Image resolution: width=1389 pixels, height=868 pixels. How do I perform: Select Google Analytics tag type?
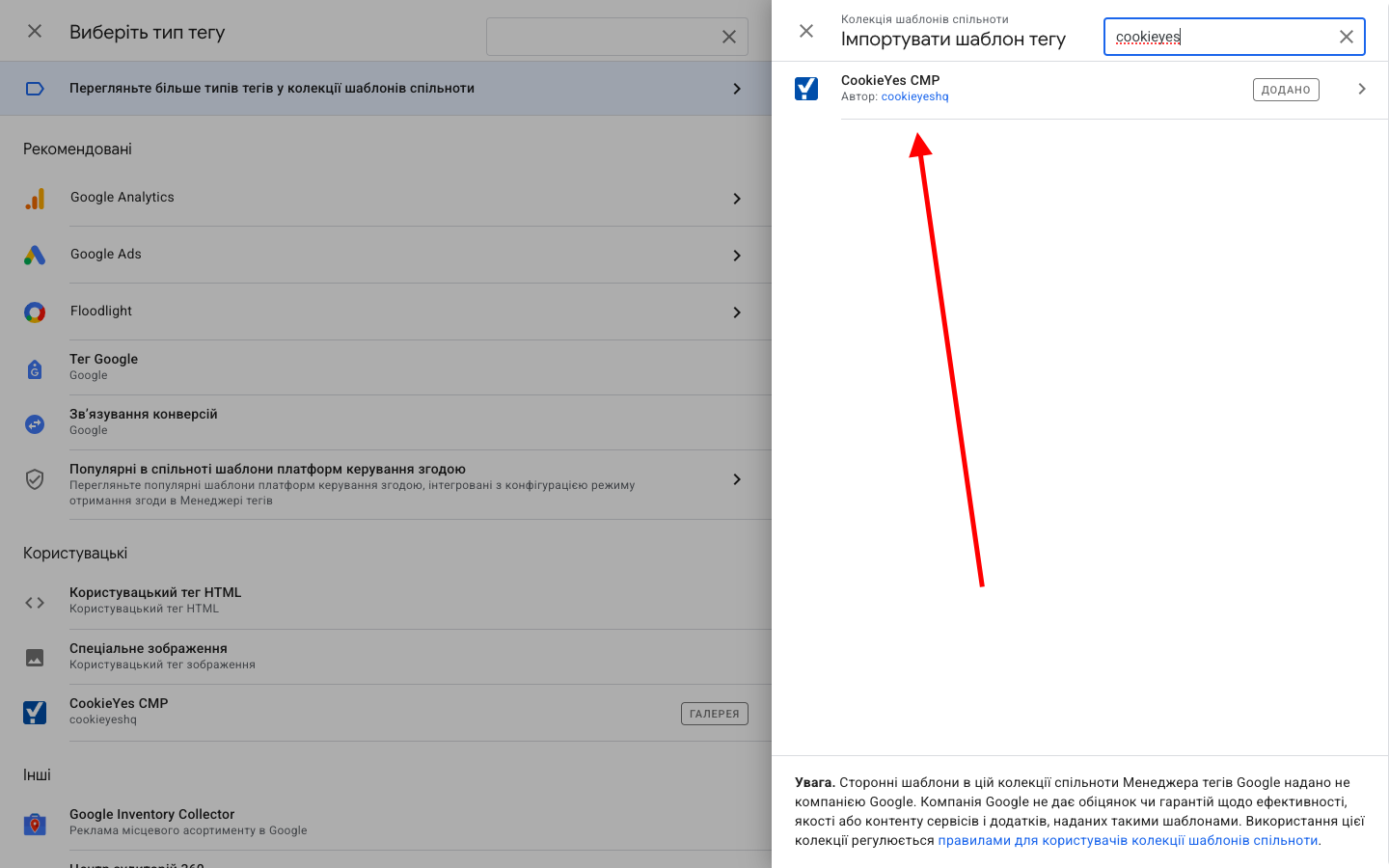tap(386, 198)
